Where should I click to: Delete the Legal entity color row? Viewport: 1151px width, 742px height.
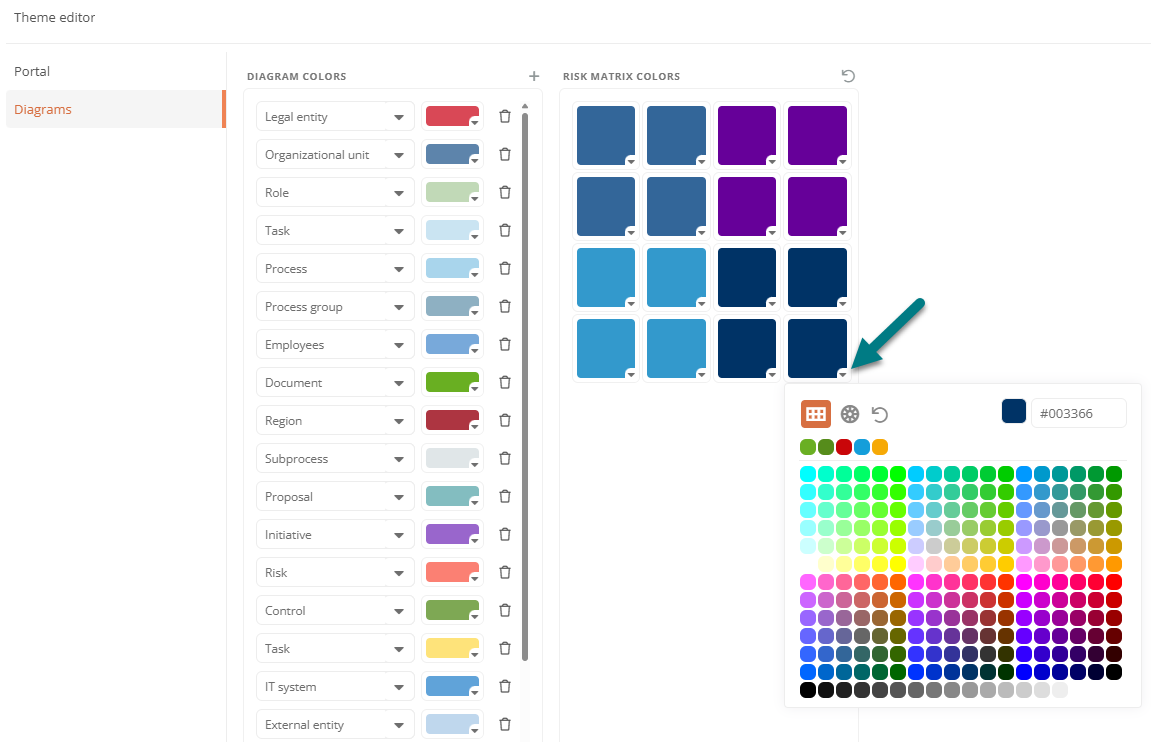[x=504, y=117]
